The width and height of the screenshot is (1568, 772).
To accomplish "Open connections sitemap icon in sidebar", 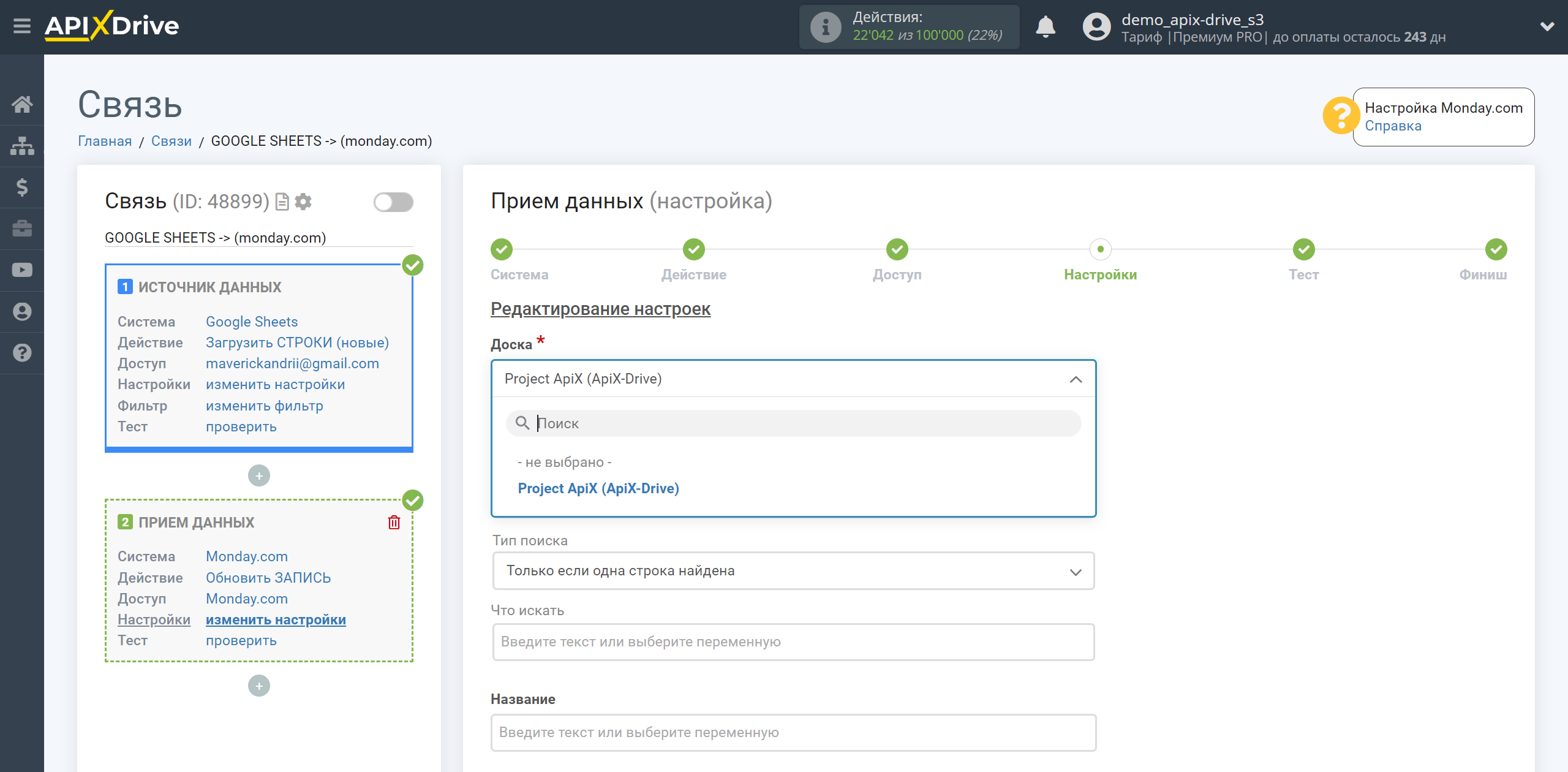I will click(x=22, y=146).
